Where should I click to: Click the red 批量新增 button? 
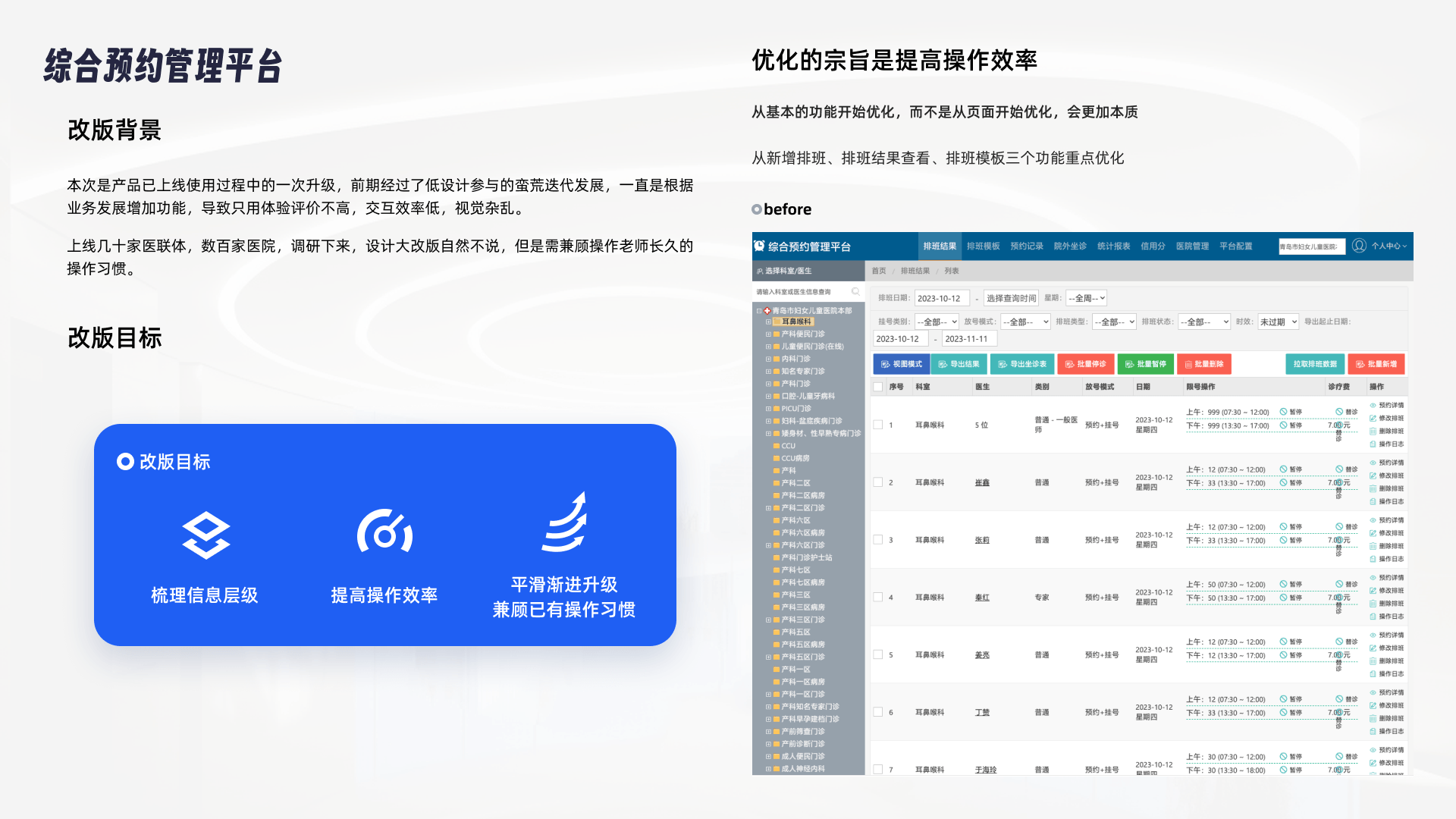(x=1376, y=364)
